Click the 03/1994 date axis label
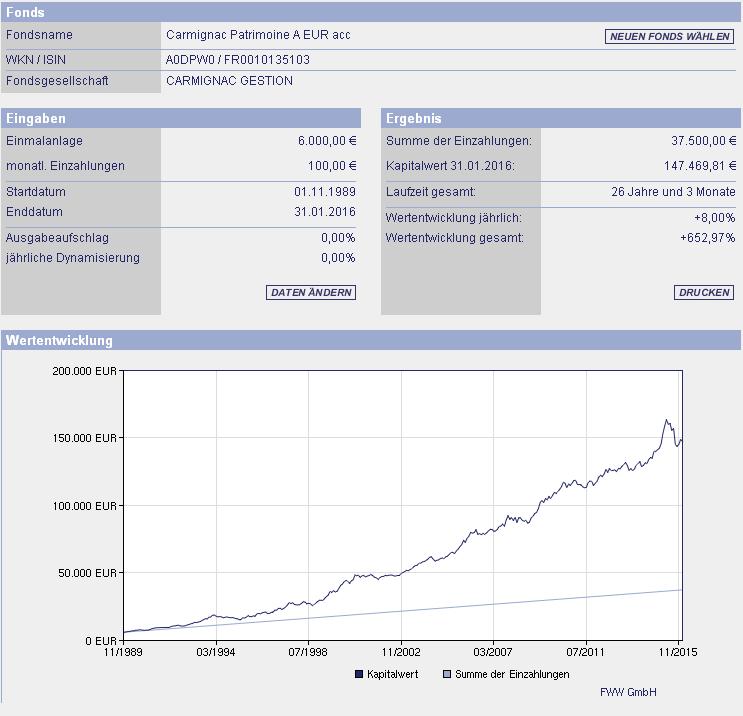743x716 pixels. [216, 652]
